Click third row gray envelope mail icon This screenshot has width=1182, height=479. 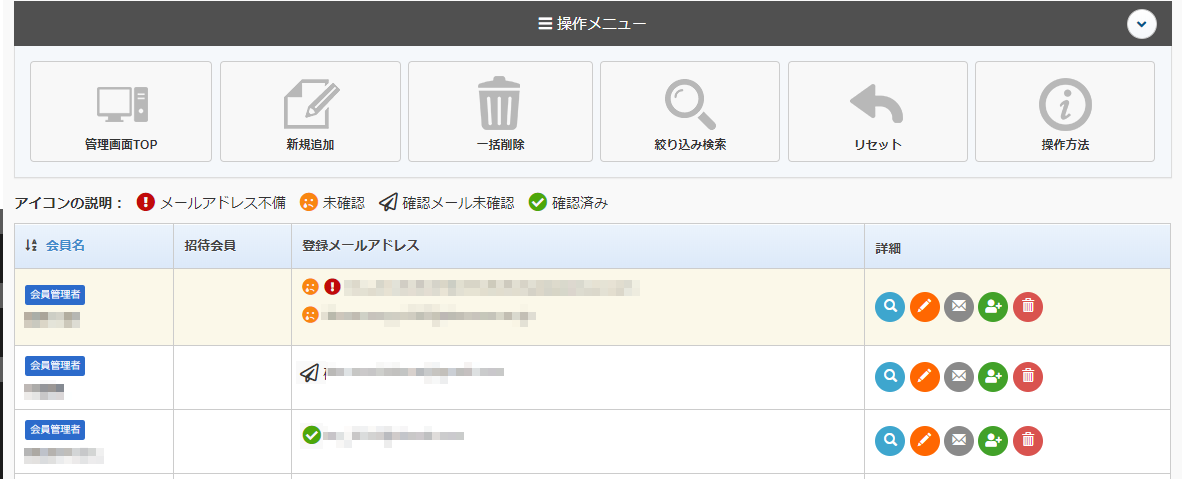959,441
